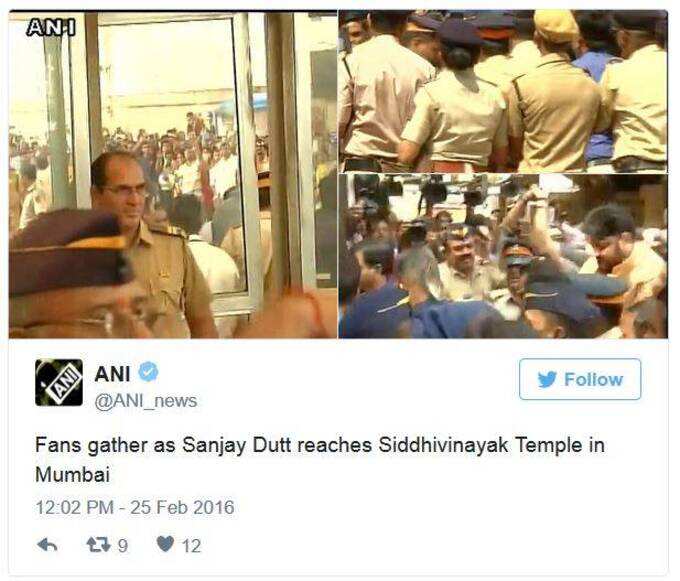Open the @ANI_news handle link

tap(146, 401)
